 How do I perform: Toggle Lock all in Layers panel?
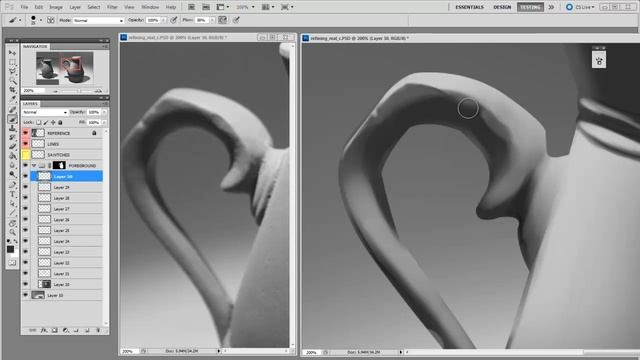60,122
